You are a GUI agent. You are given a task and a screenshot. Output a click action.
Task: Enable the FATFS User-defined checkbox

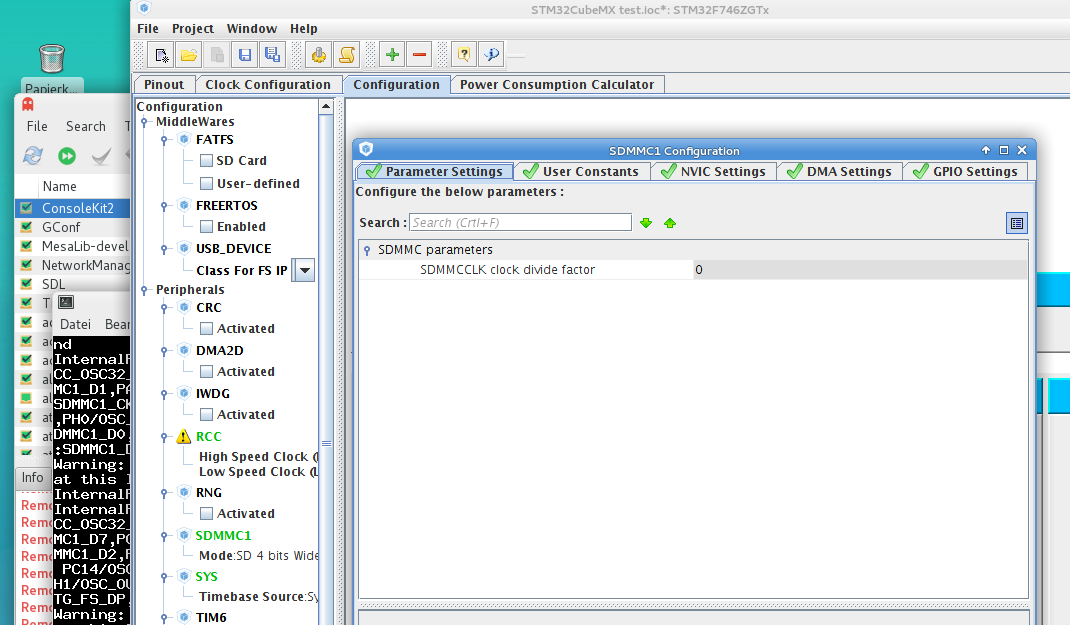206,184
